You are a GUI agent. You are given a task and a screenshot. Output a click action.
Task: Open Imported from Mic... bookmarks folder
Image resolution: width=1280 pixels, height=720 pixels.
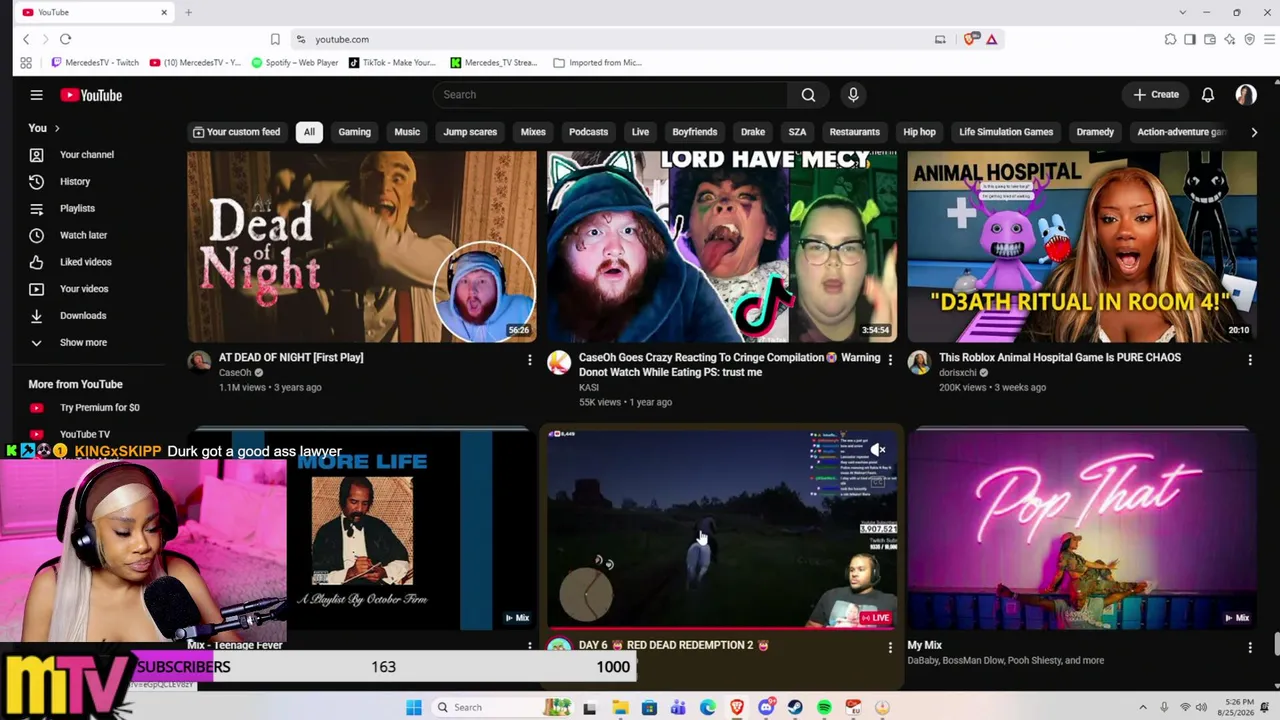[597, 62]
